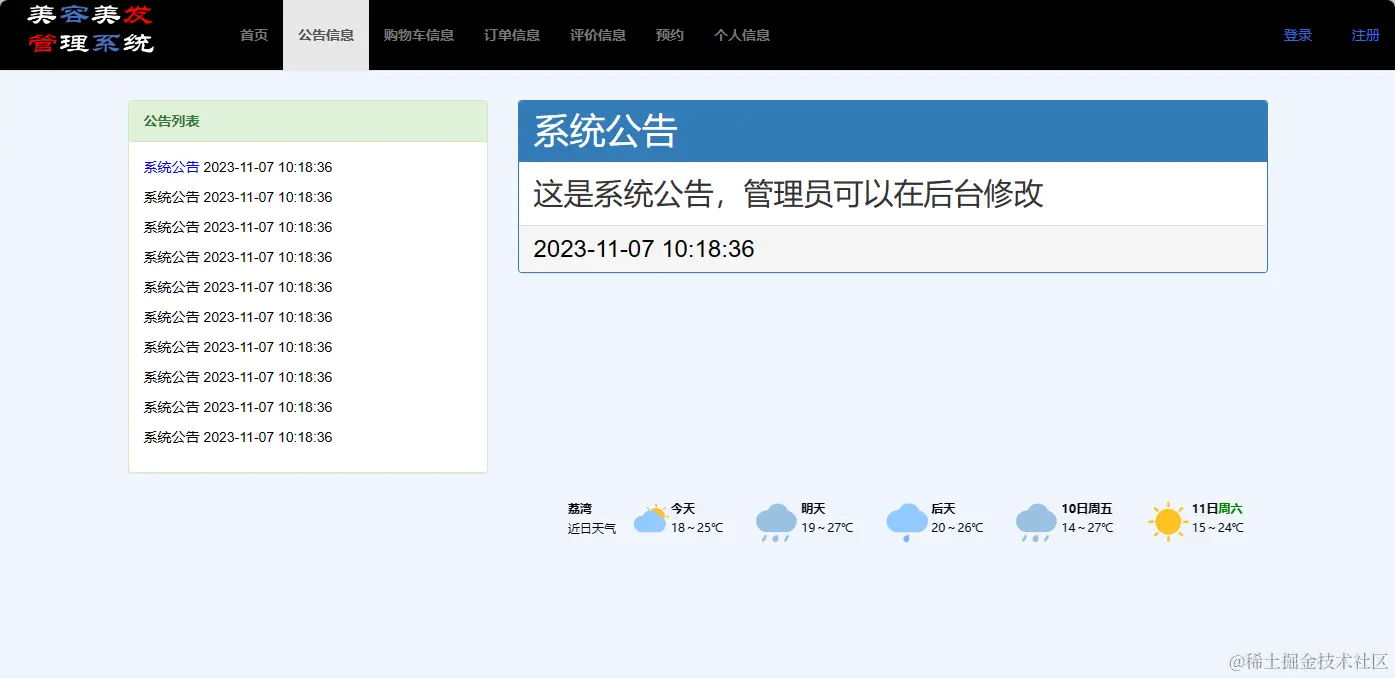Click the 近日天气 label
This screenshot has width=1395, height=678.
tap(592, 528)
